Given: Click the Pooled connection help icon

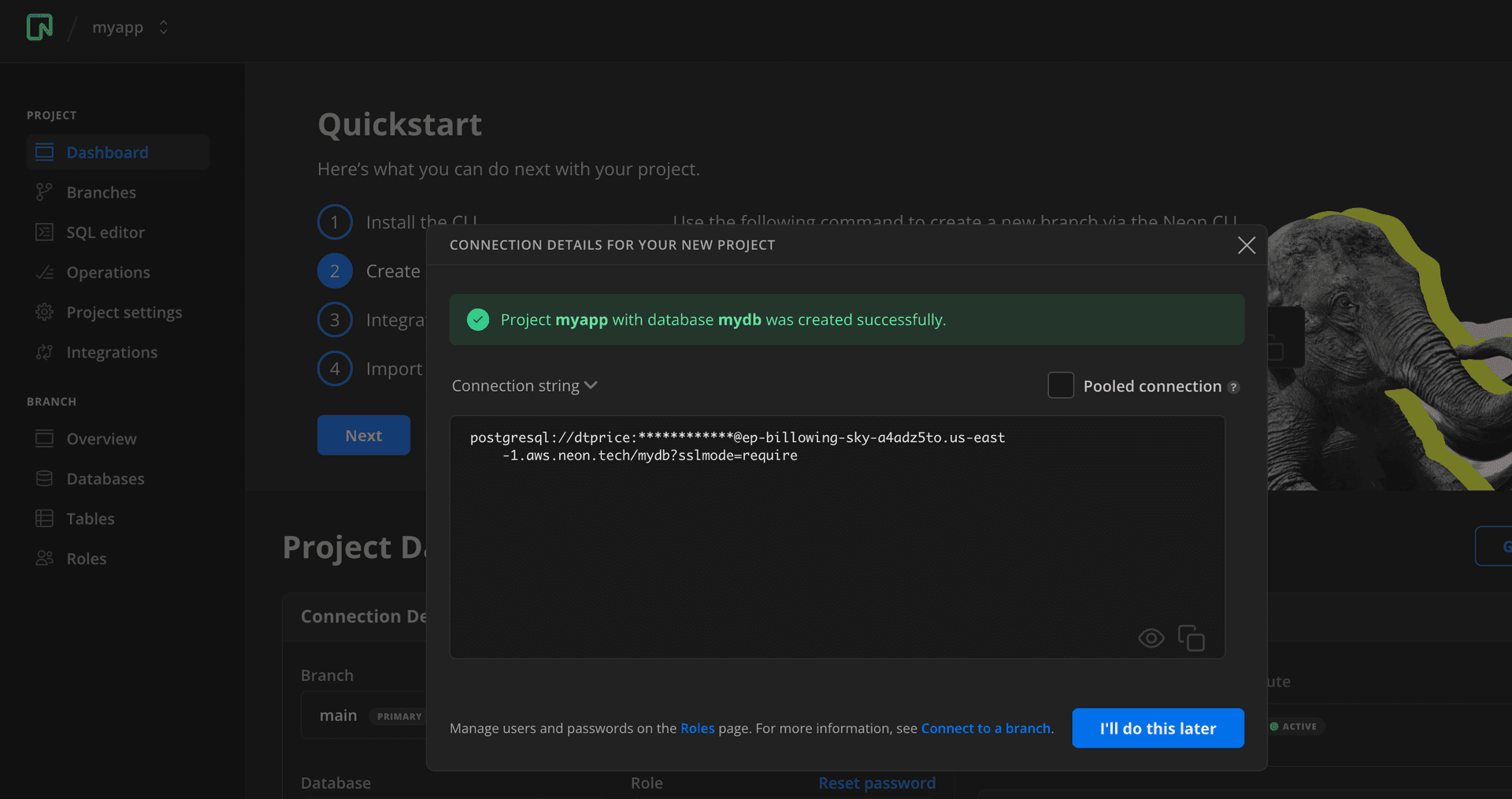Looking at the screenshot, I should pyautogui.click(x=1233, y=386).
